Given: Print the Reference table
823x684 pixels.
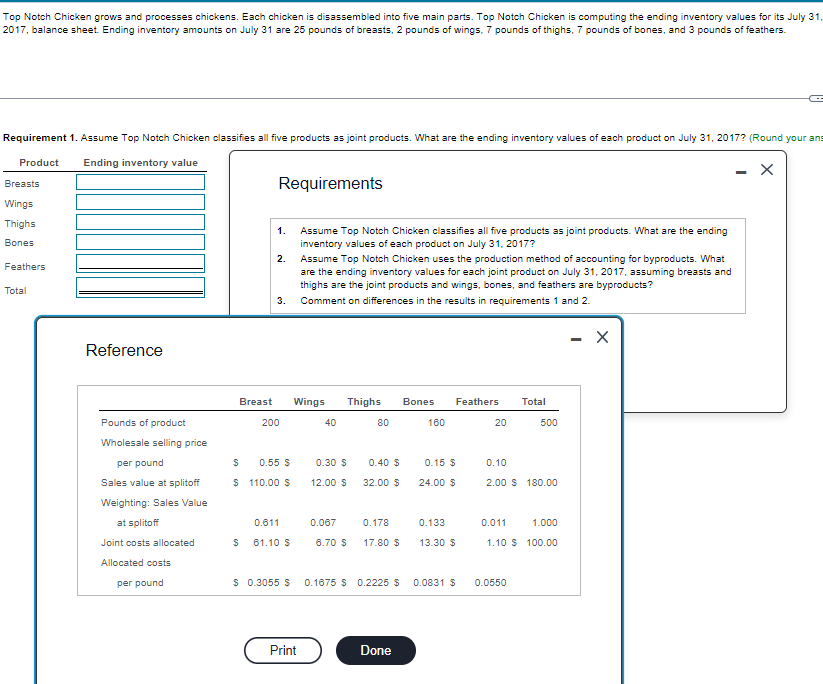Looking at the screenshot, I should pos(283,650).
